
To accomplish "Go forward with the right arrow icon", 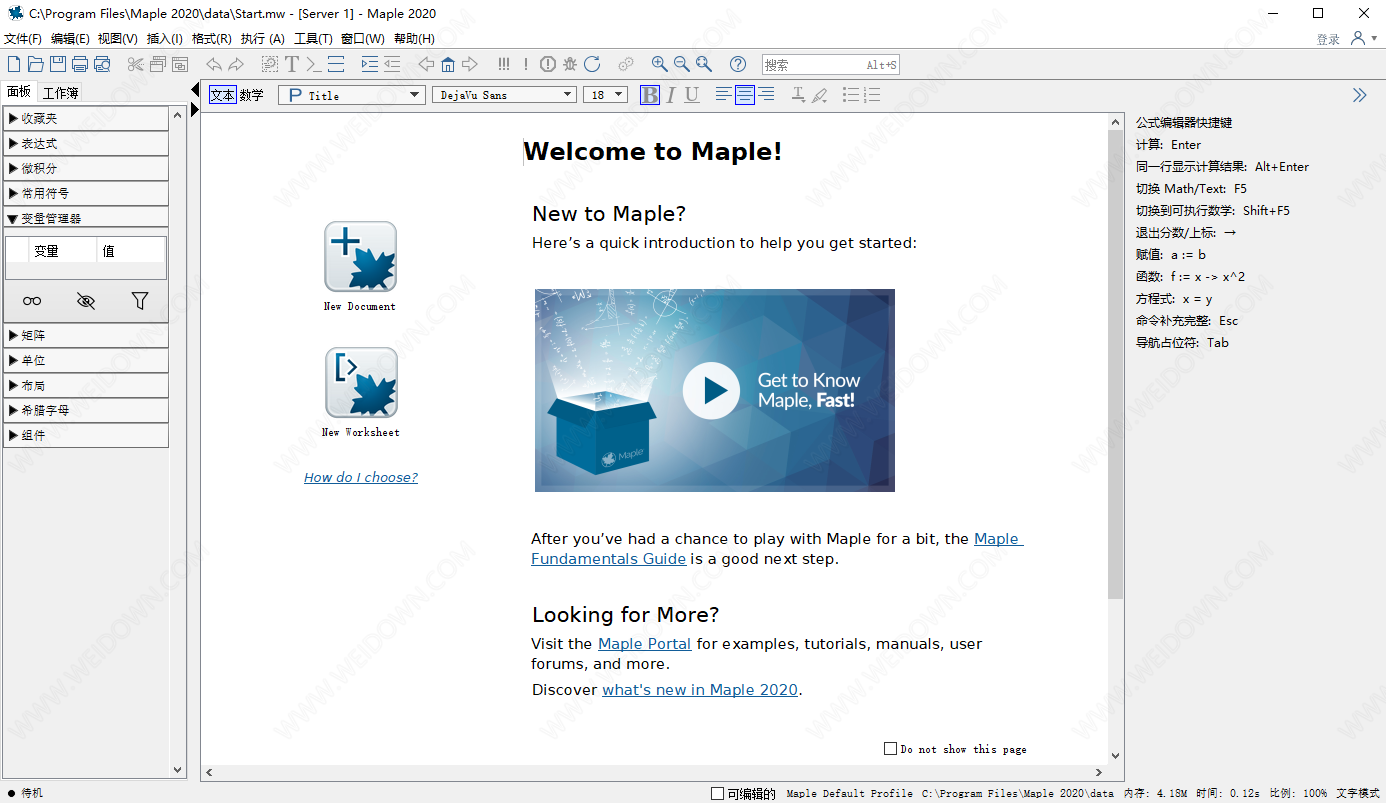I will [470, 64].
